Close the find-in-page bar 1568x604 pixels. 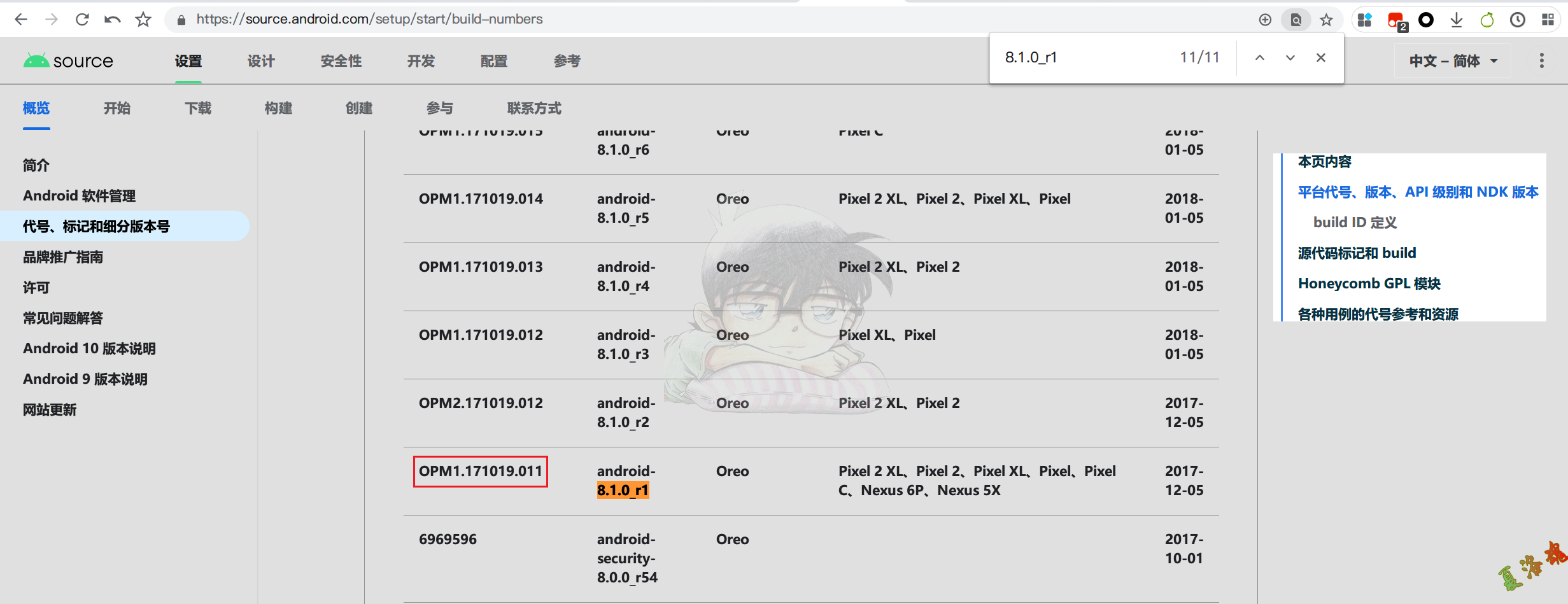(1320, 58)
